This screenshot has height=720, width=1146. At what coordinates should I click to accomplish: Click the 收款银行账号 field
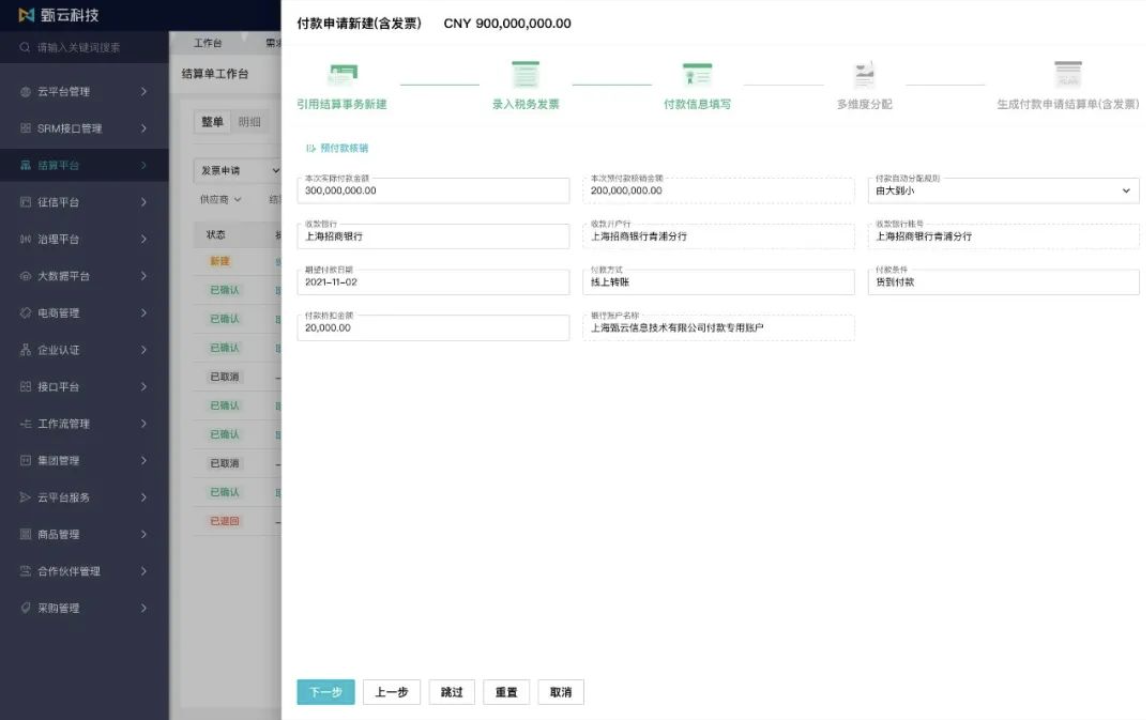1003,236
